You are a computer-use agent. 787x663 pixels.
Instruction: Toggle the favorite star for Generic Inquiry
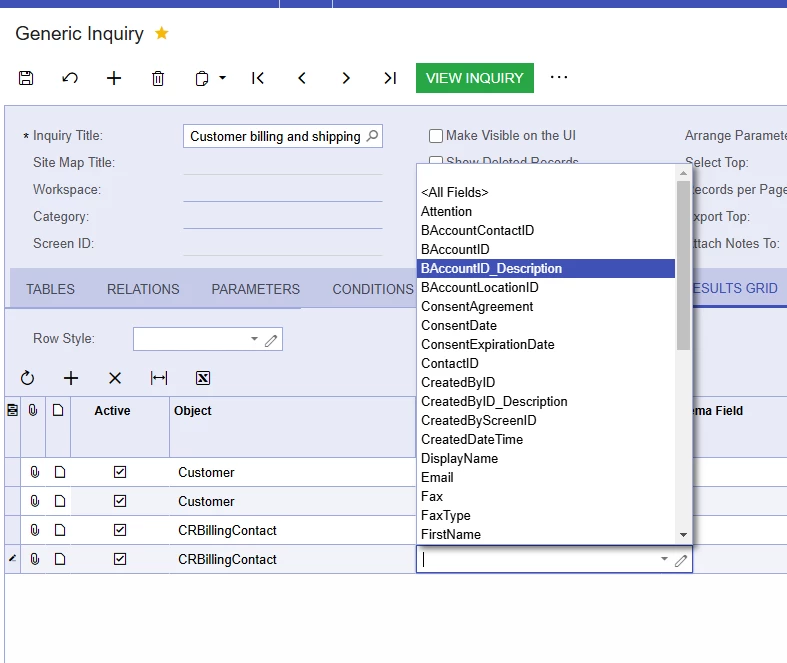162,34
